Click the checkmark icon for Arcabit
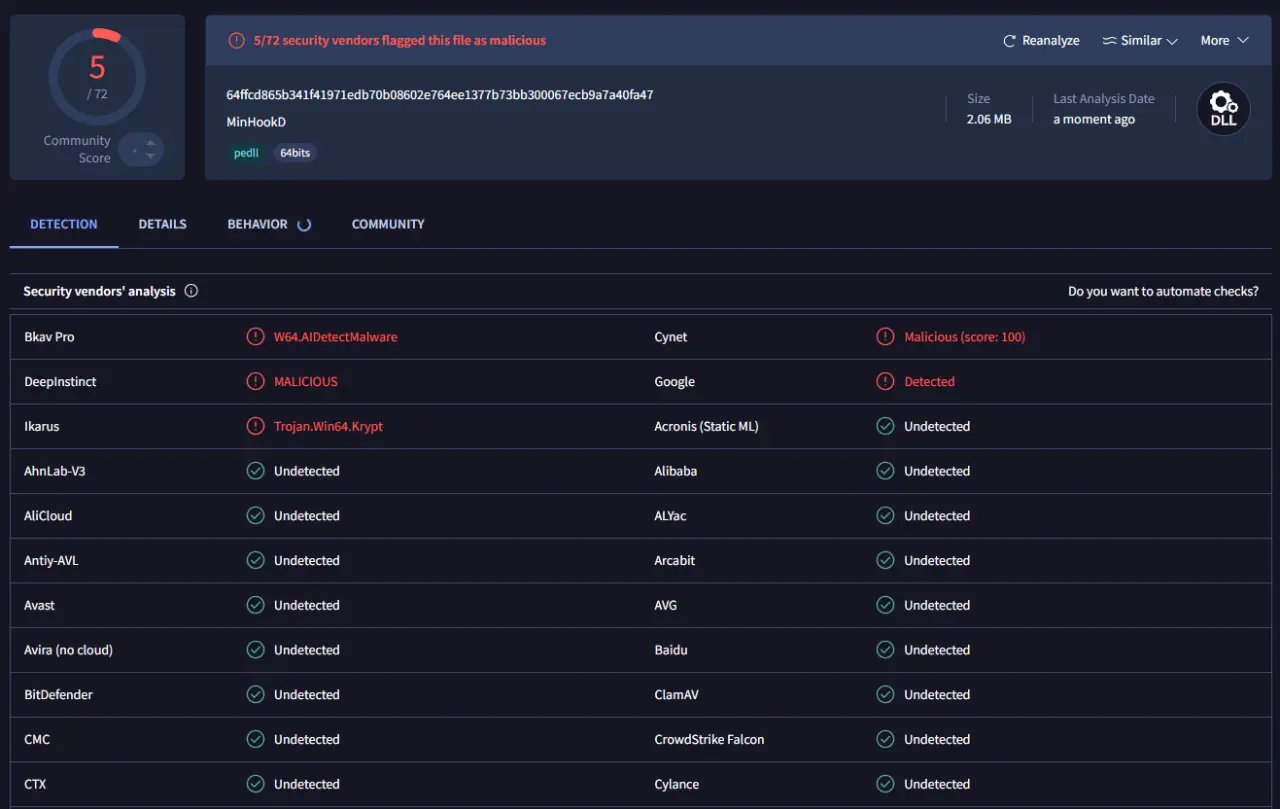 (885, 561)
